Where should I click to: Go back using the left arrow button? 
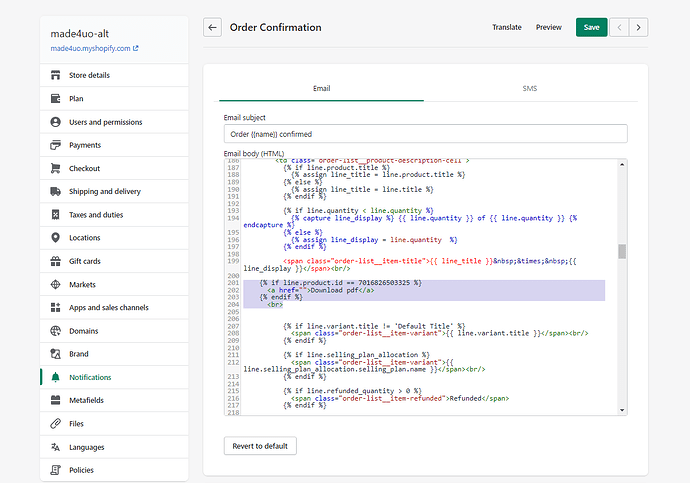tap(212, 28)
